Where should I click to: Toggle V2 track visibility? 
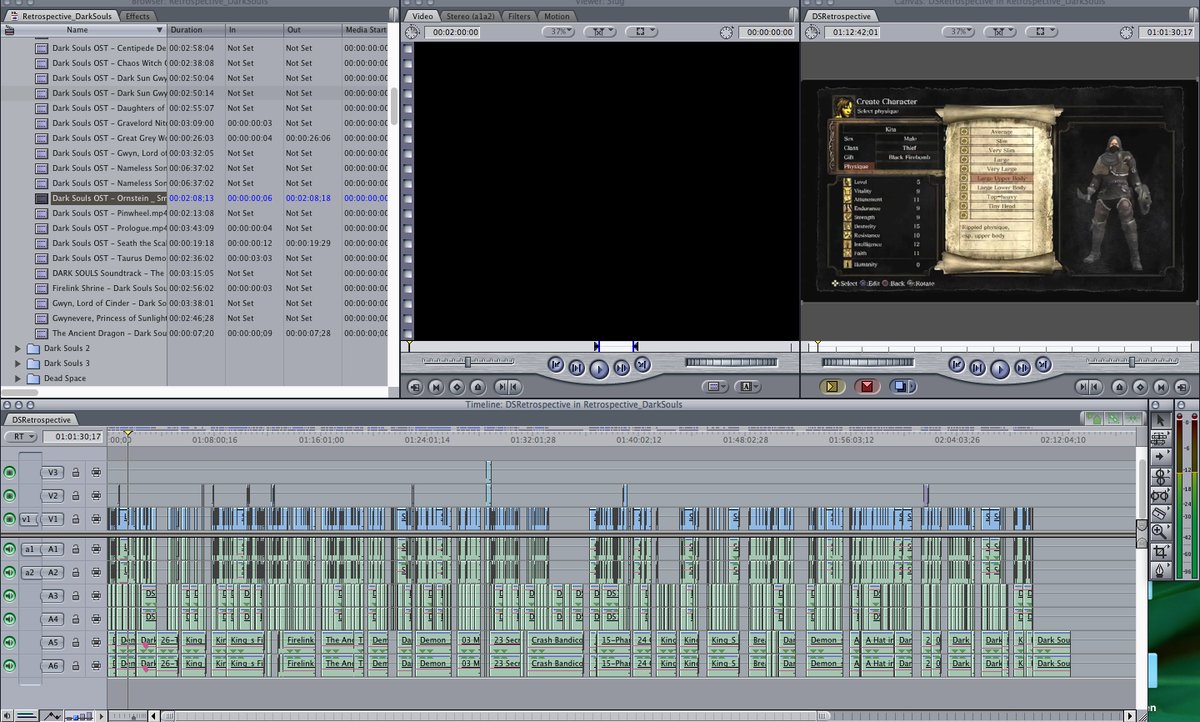coord(10,495)
